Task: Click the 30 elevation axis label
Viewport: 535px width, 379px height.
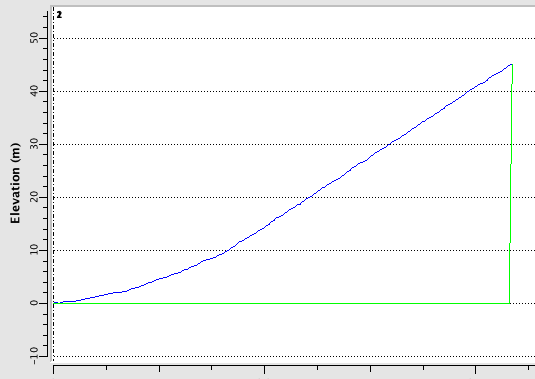Action: pyautogui.click(x=34, y=144)
